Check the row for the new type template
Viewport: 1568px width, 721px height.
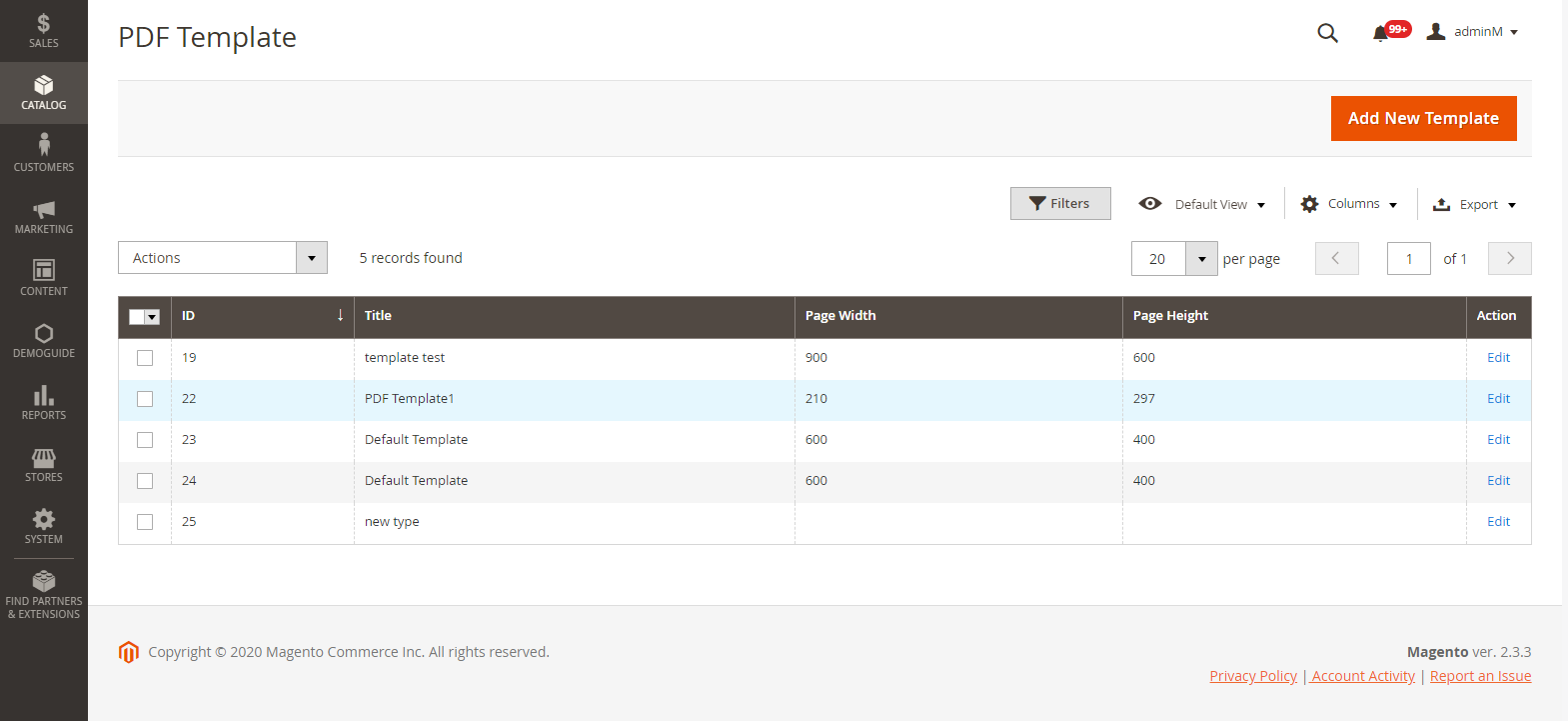[145, 522]
